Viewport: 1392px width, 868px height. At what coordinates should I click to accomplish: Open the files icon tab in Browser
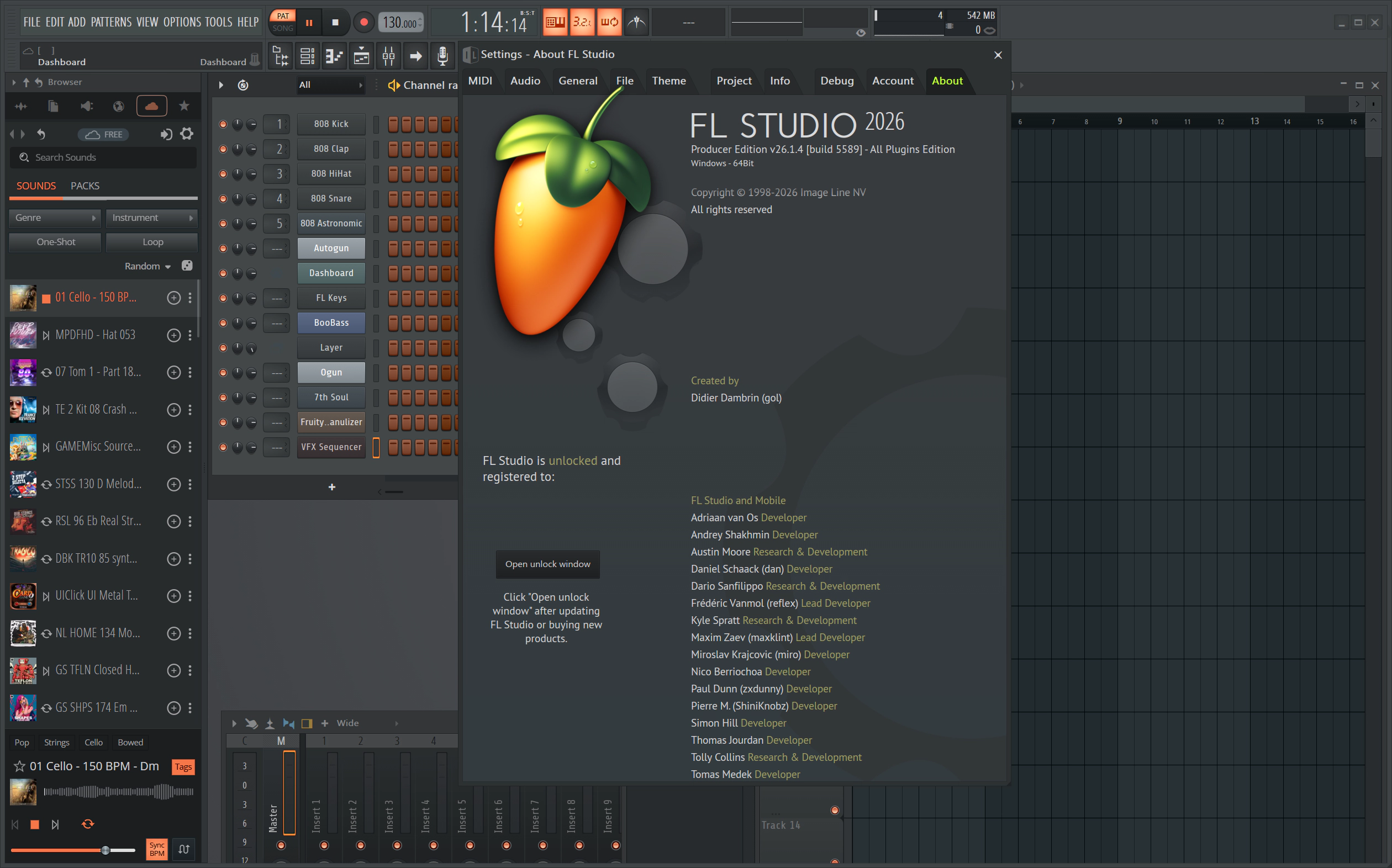54,106
